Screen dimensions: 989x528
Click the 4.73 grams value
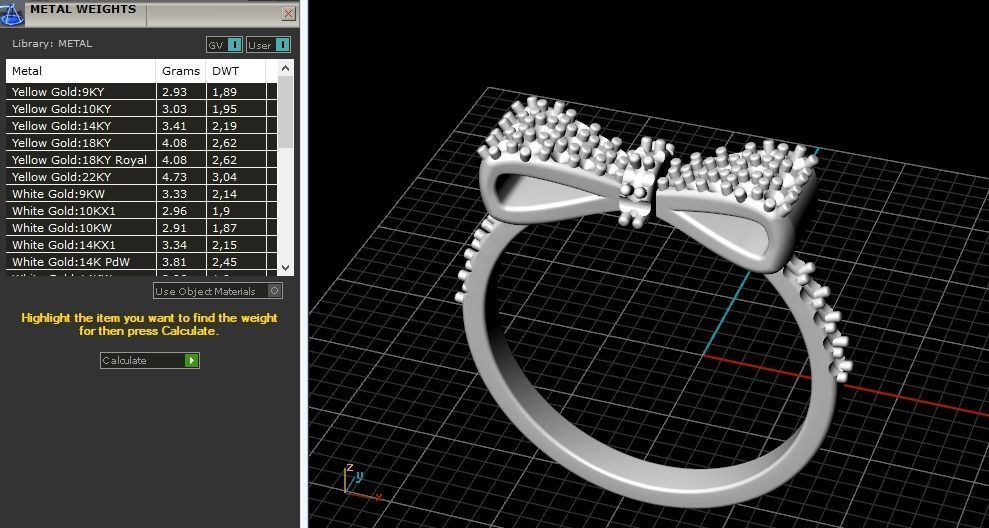(x=174, y=177)
